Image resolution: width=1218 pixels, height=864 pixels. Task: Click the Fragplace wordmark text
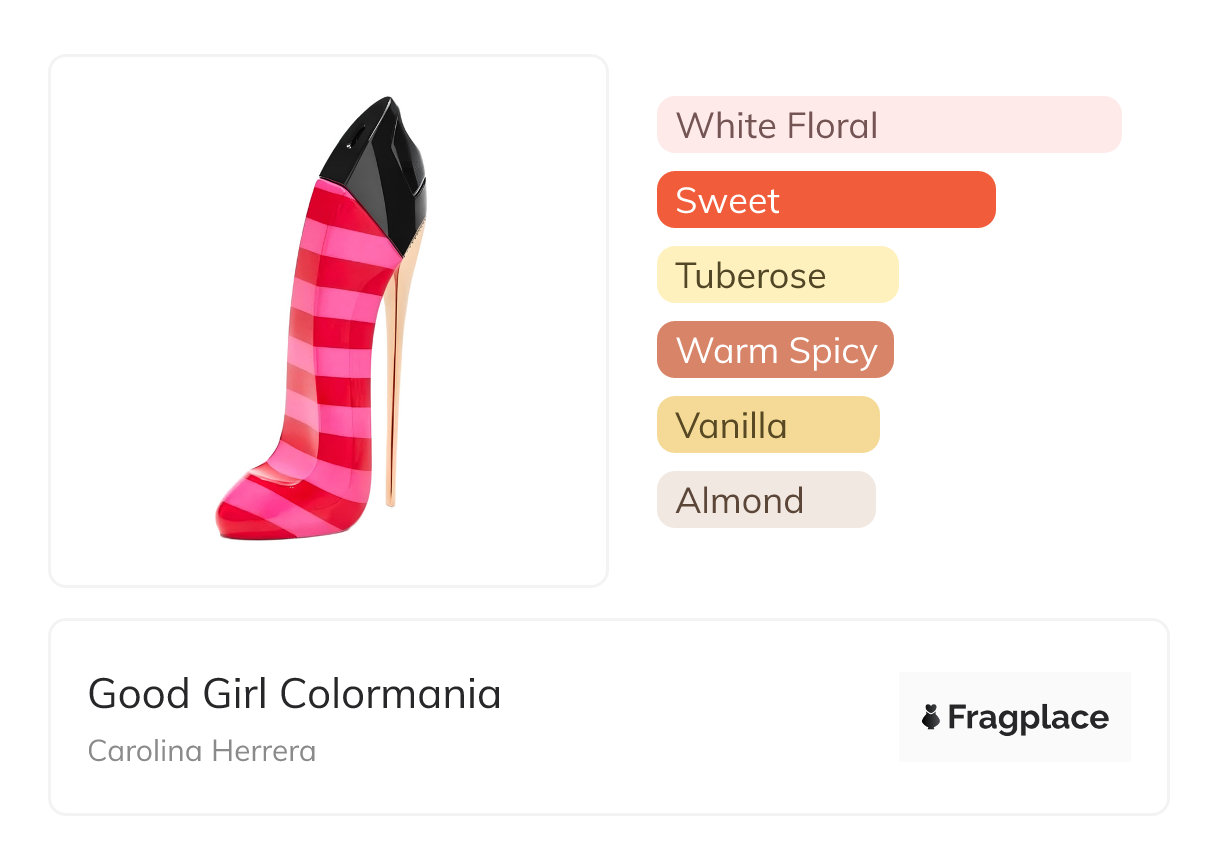[x=1028, y=717]
